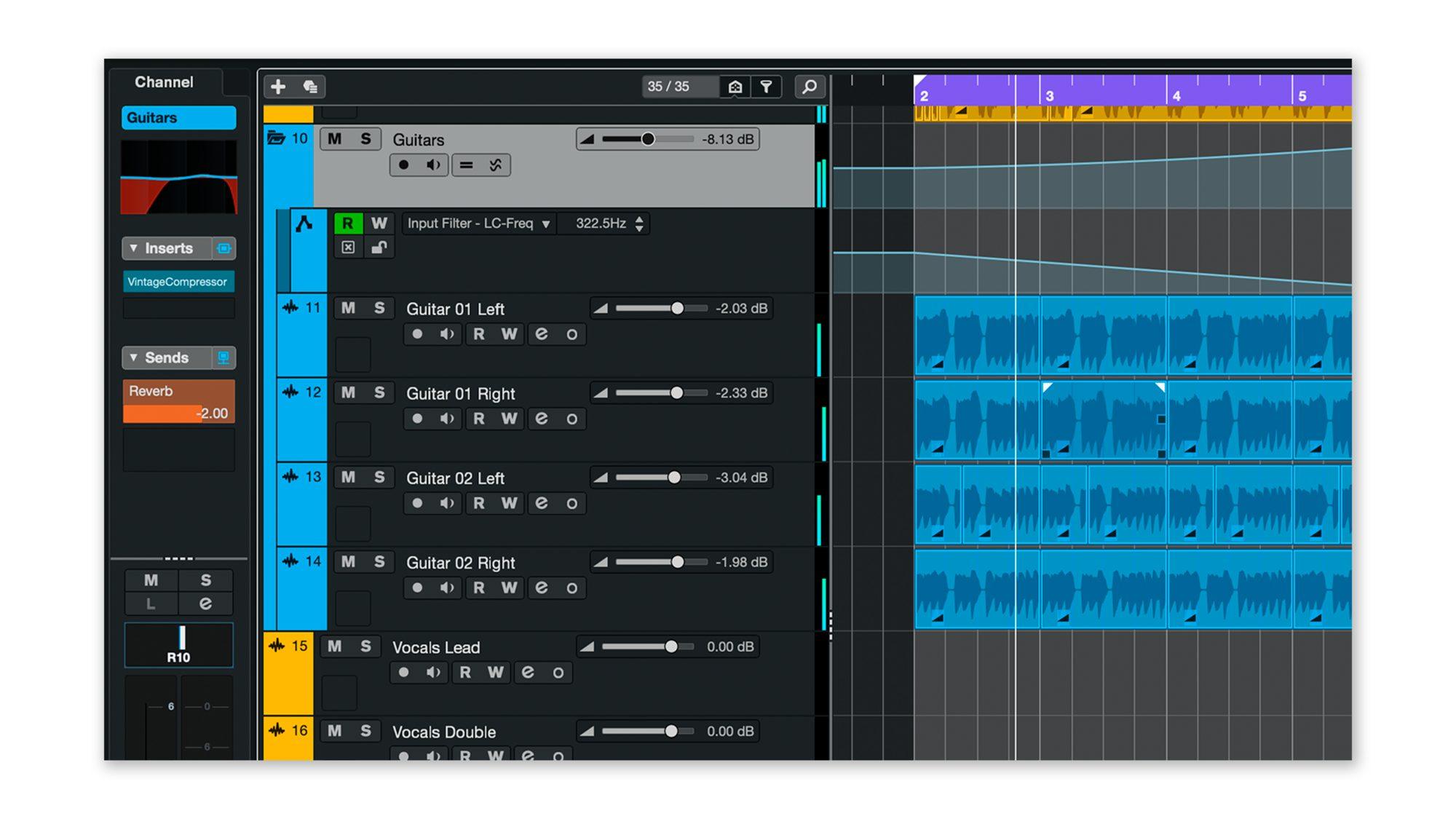
Task: Open edit channel settings in Channel panel
Action: [206, 604]
